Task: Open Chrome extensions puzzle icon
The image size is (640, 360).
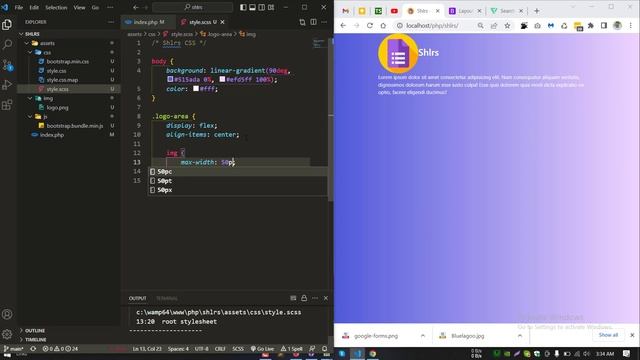Action: 591,26
